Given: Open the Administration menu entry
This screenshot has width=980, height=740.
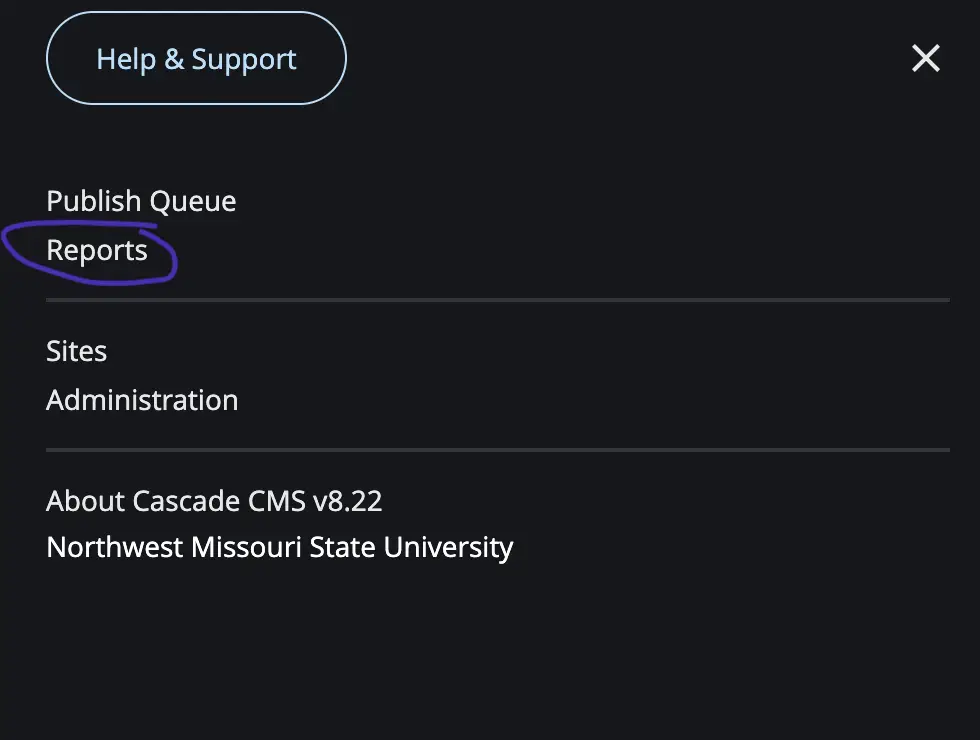Looking at the screenshot, I should 142,400.
